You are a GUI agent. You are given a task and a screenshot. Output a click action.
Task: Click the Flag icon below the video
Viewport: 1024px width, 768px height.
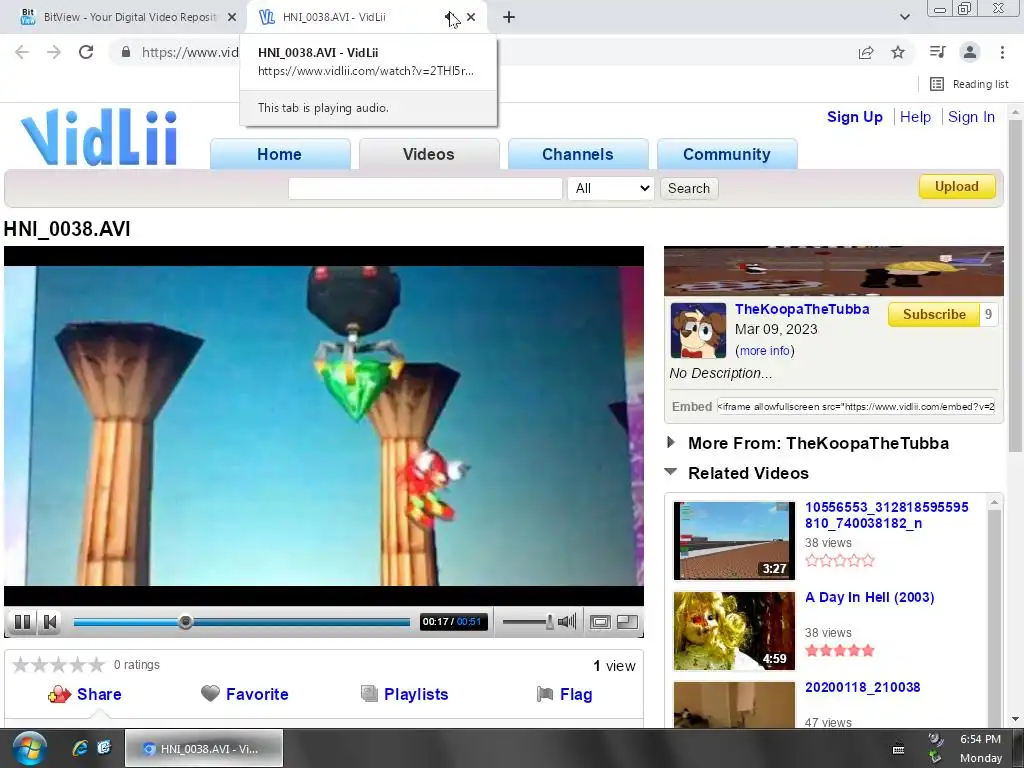pyautogui.click(x=545, y=694)
